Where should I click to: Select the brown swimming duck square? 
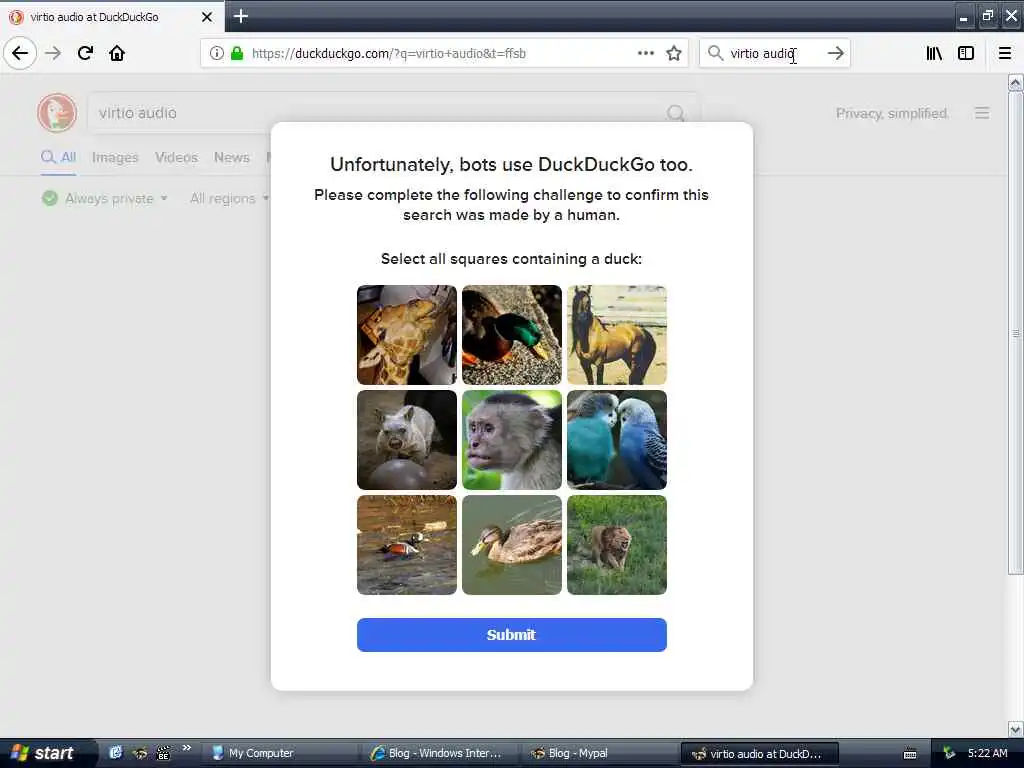[x=512, y=545]
